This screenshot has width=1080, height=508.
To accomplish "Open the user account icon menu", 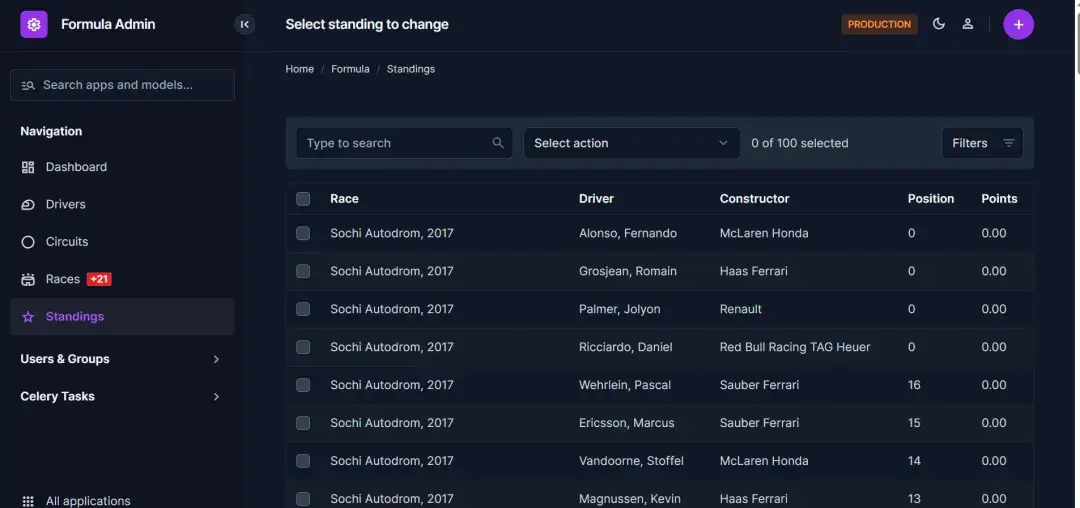I will [968, 24].
